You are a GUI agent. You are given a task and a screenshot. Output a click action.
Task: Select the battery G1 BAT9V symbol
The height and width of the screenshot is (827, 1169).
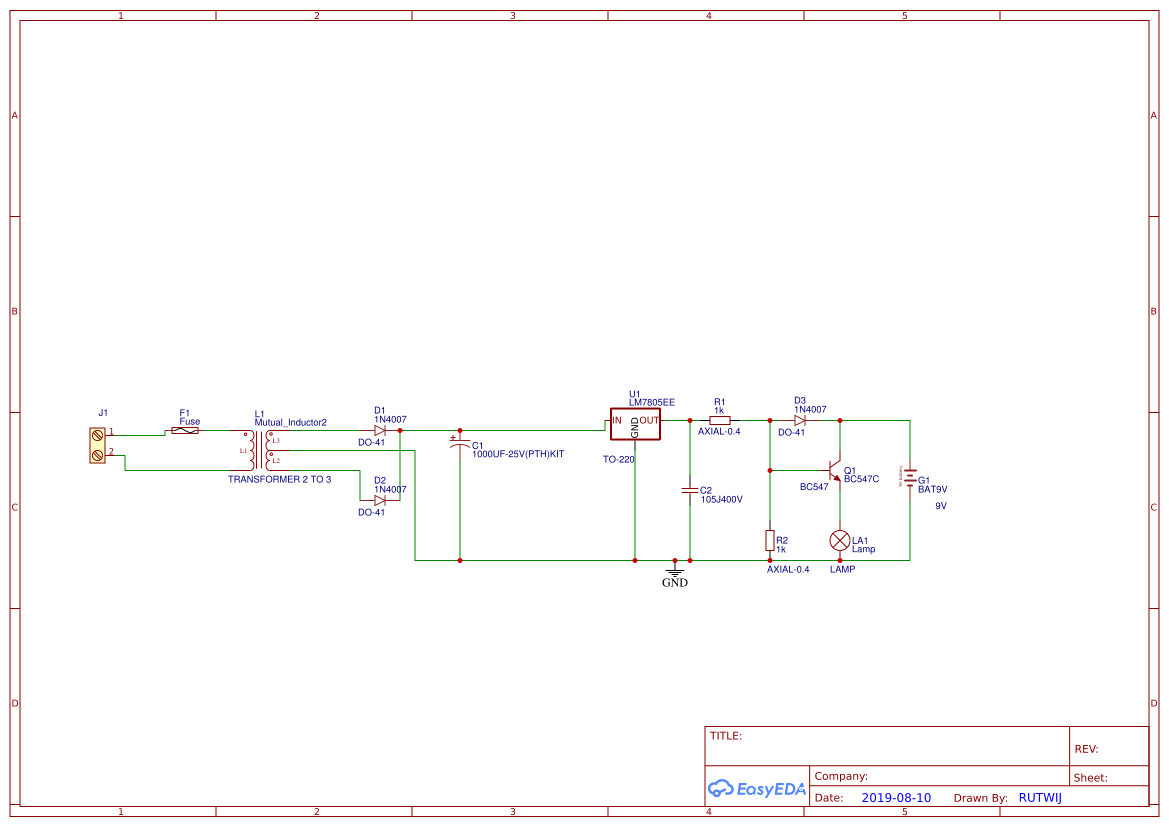[x=911, y=478]
